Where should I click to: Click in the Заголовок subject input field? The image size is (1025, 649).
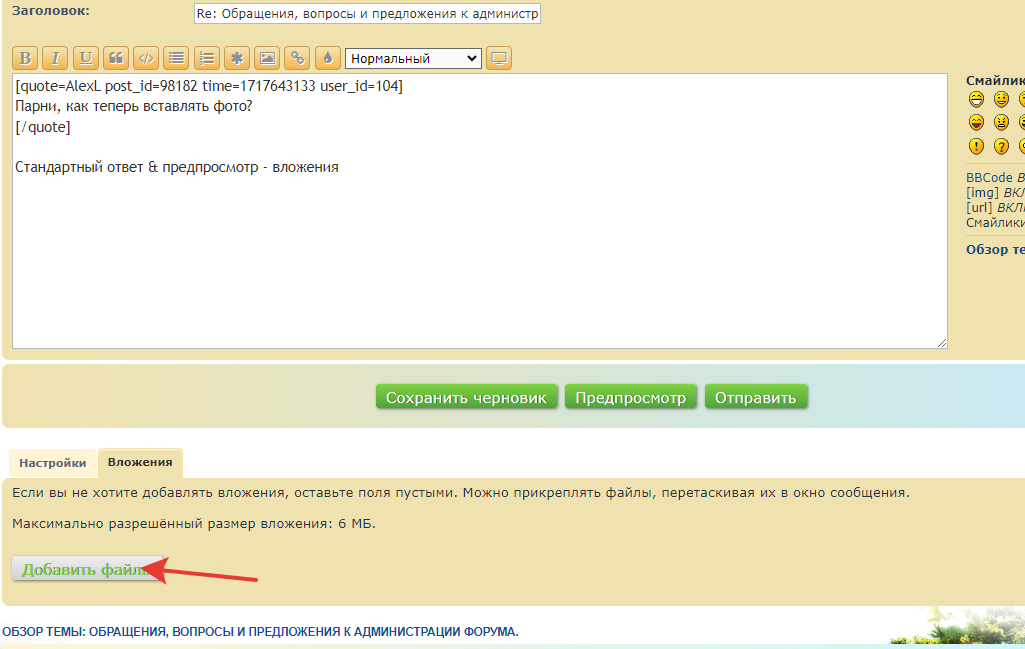click(367, 13)
